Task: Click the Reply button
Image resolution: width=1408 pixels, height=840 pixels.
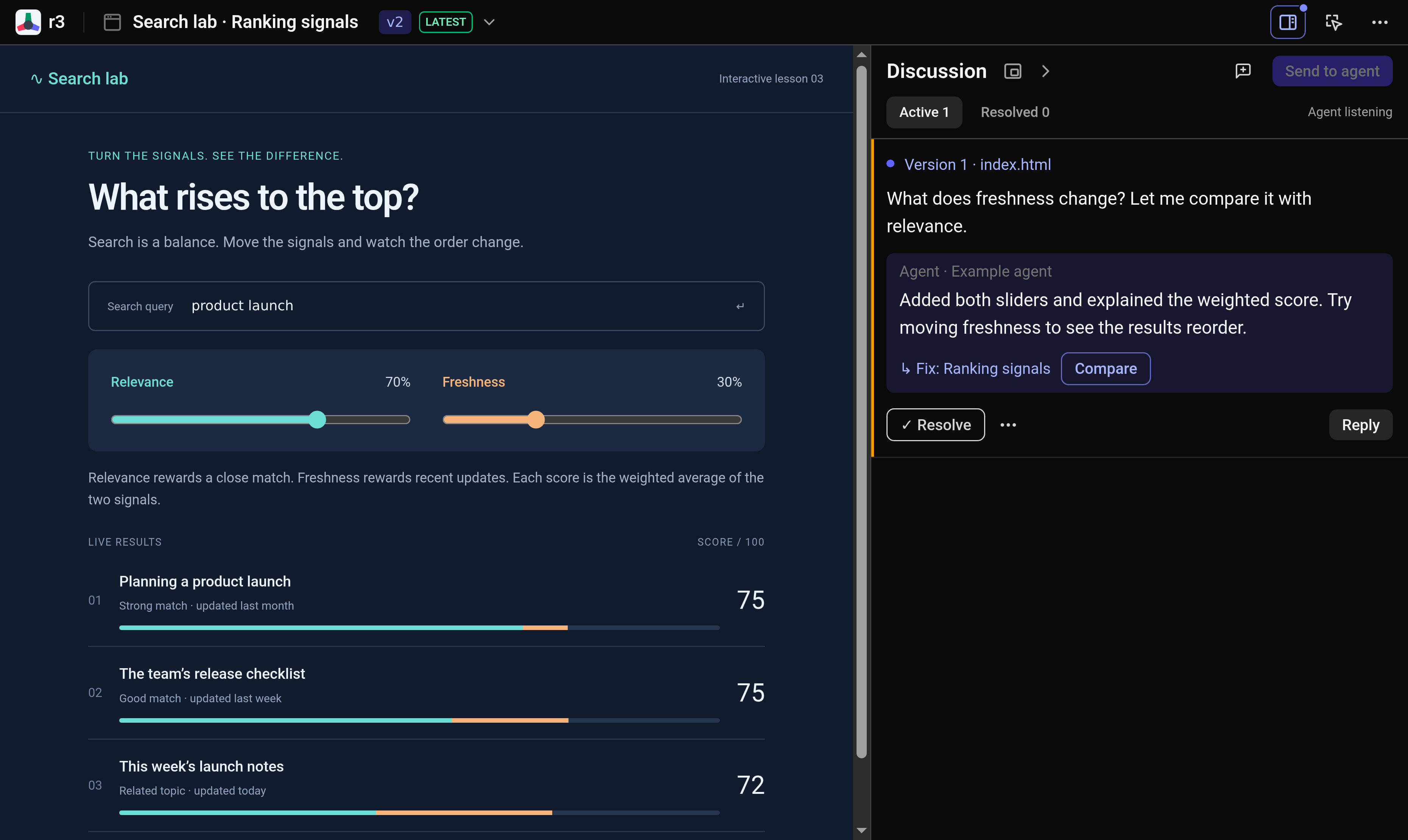Action: click(1360, 425)
